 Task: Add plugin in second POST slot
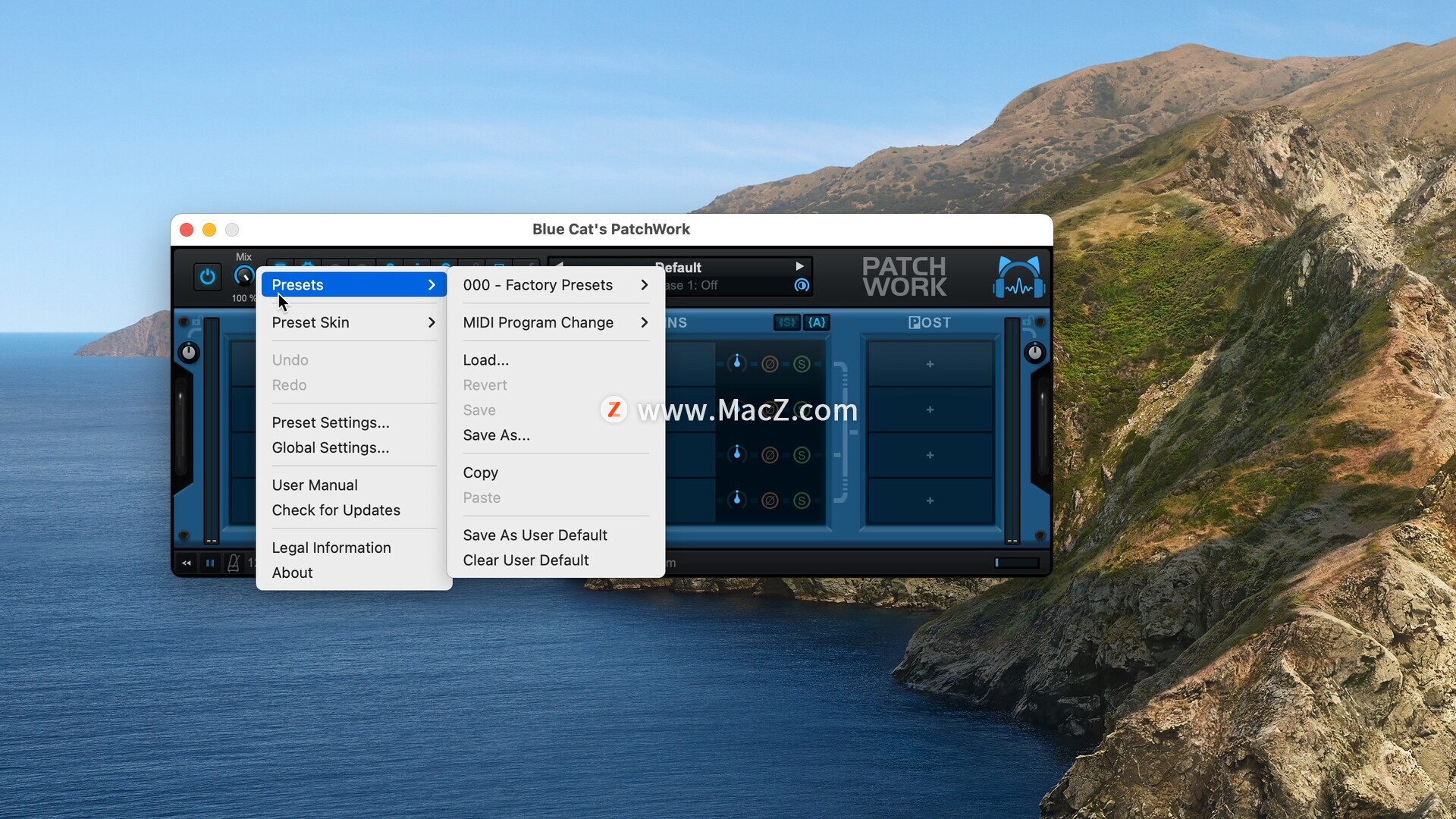(930, 409)
